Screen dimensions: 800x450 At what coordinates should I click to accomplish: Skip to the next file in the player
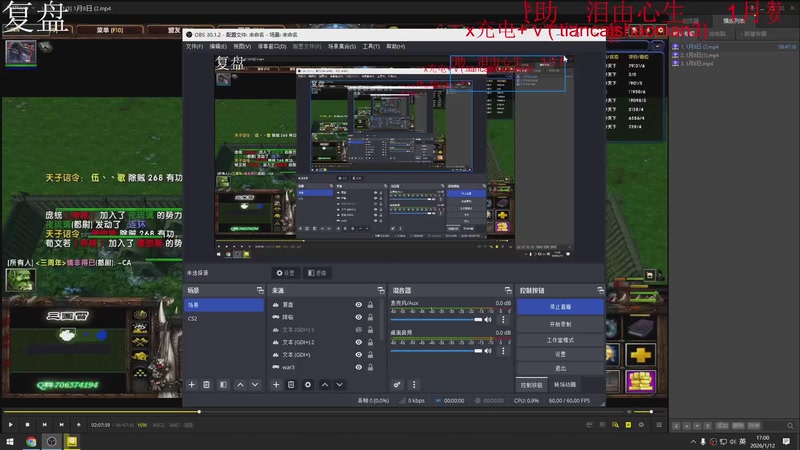[x=61, y=424]
